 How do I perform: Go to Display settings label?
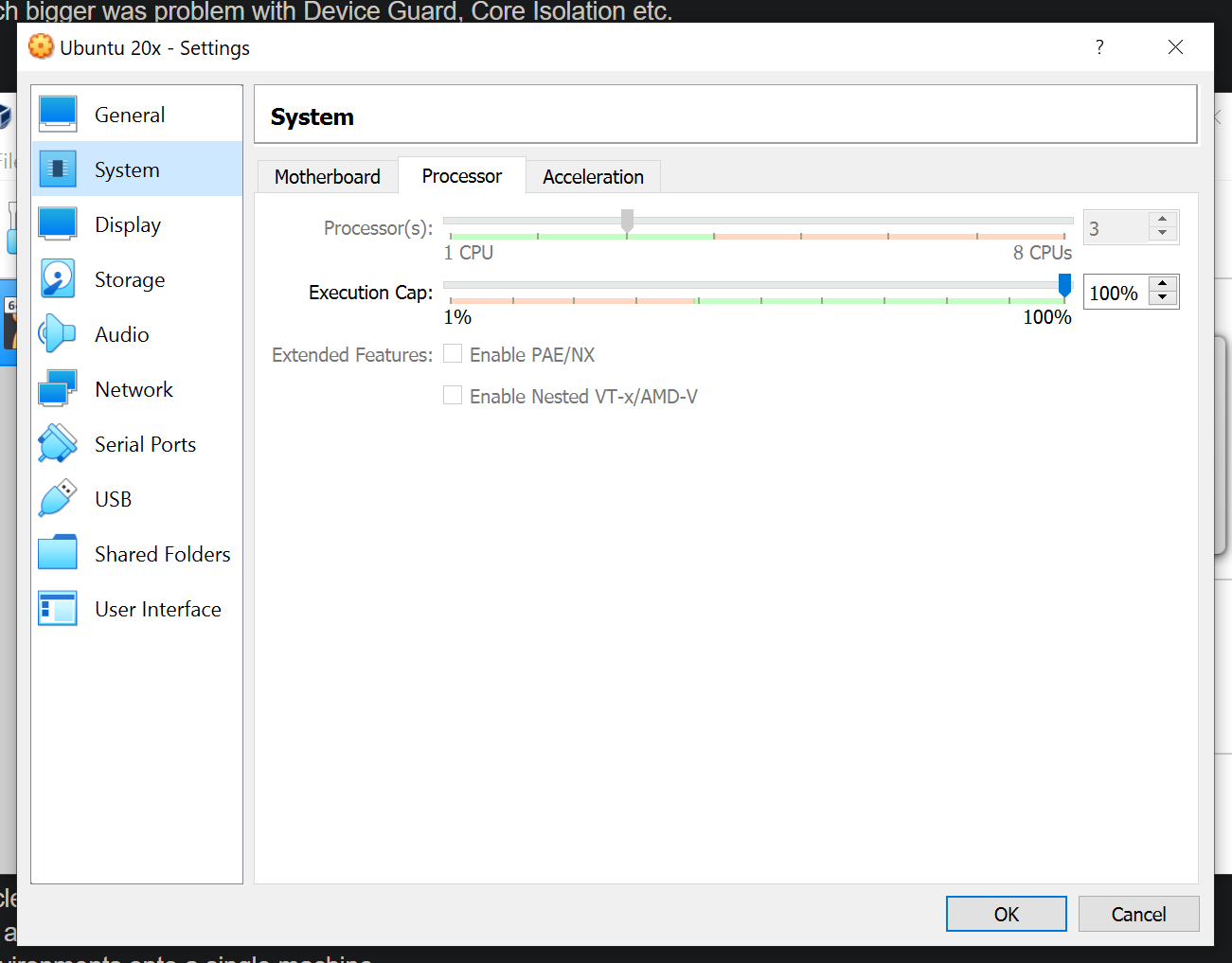pyautogui.click(x=128, y=225)
